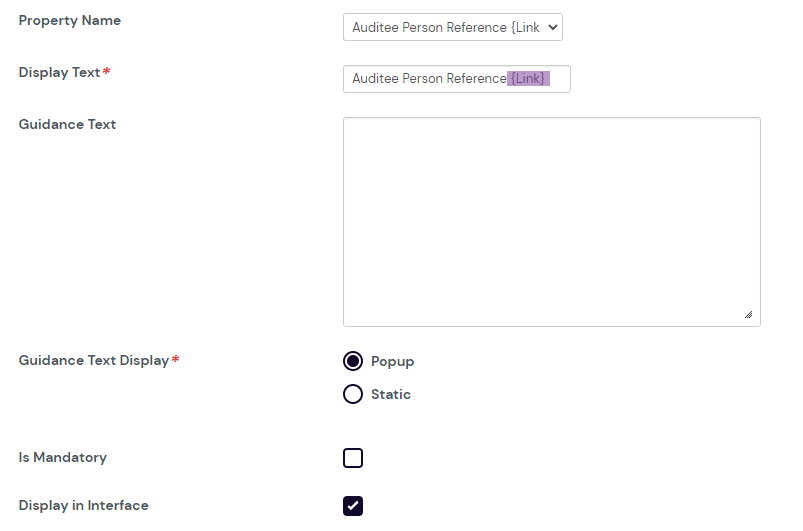Click the Is Mandatory label

tap(63, 458)
